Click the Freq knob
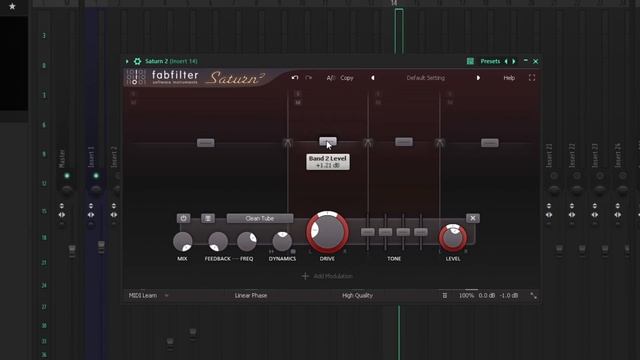 click(x=247, y=242)
